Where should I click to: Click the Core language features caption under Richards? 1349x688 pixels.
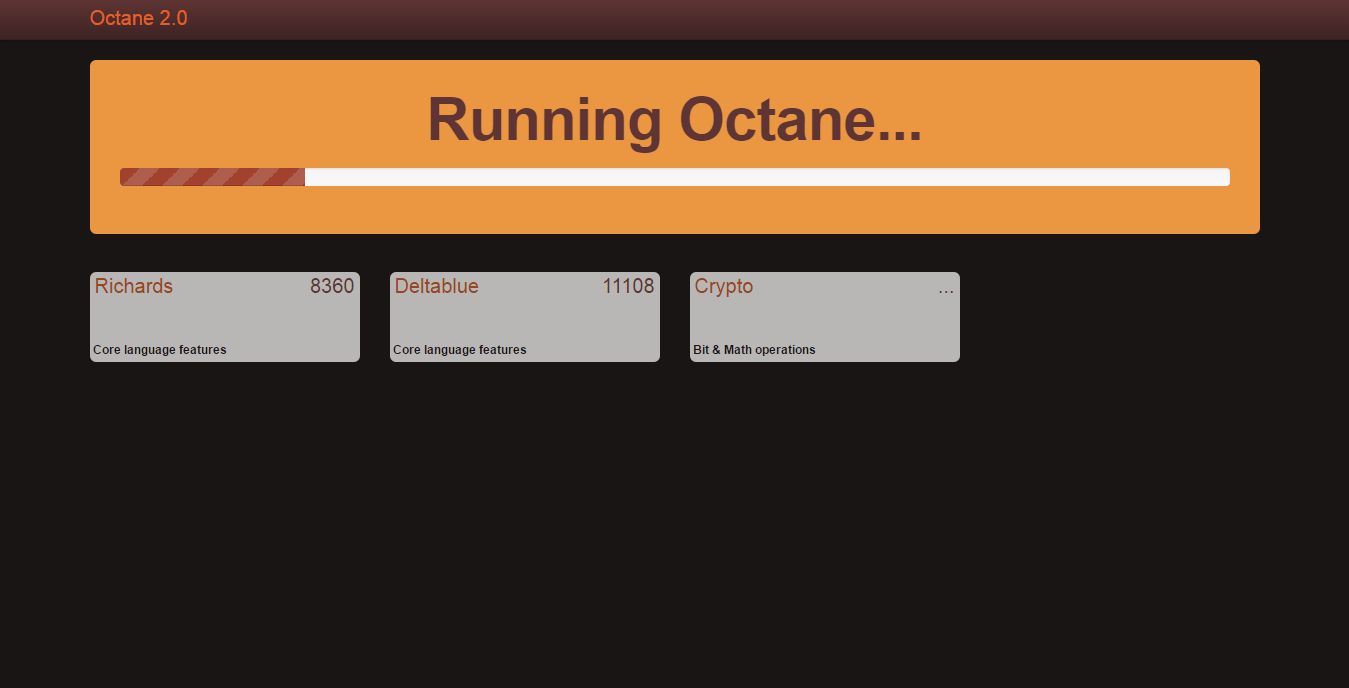point(159,349)
